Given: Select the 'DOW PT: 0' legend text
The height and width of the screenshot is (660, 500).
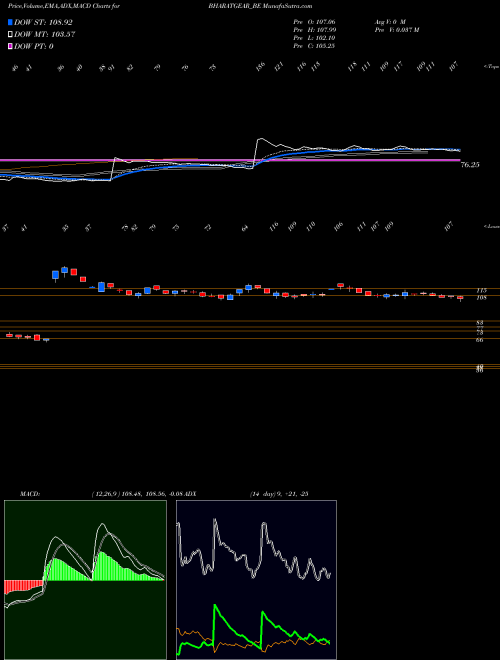Looking at the screenshot, I should (34, 46).
